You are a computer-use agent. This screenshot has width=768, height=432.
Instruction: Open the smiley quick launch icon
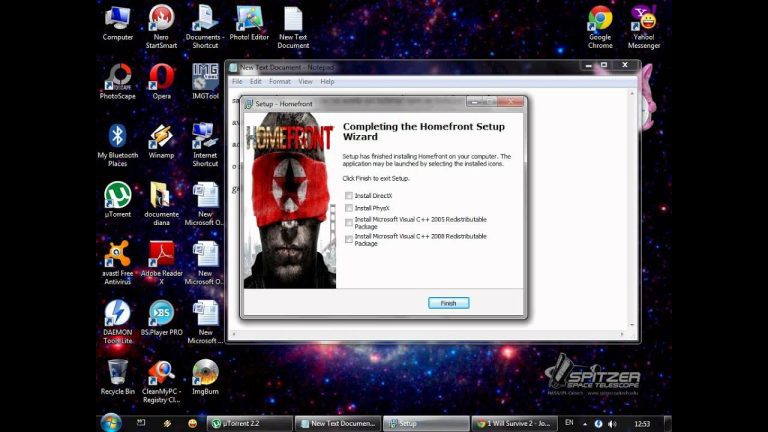pos(192,424)
